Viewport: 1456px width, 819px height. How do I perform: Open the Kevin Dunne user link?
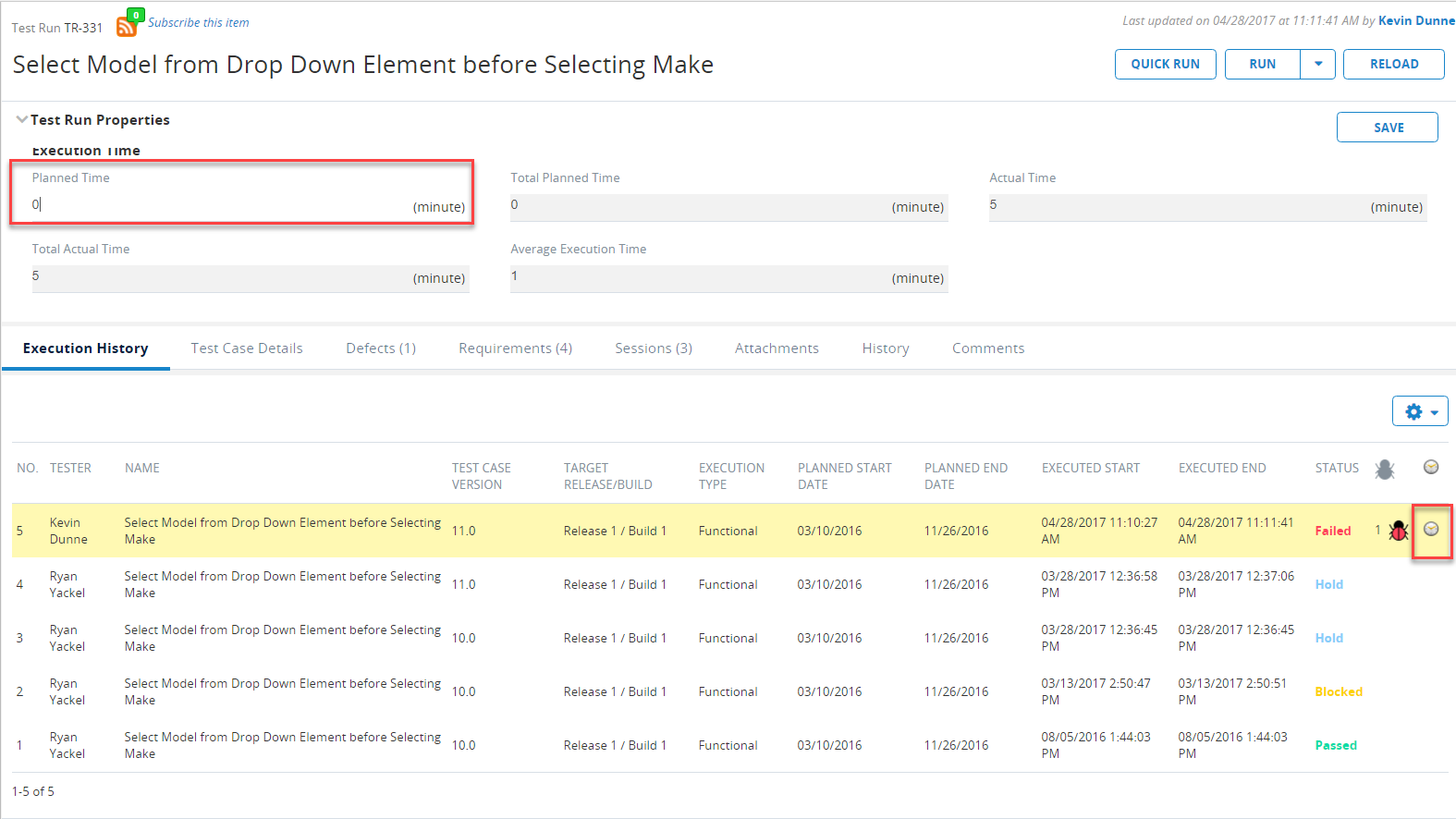(x=1415, y=20)
